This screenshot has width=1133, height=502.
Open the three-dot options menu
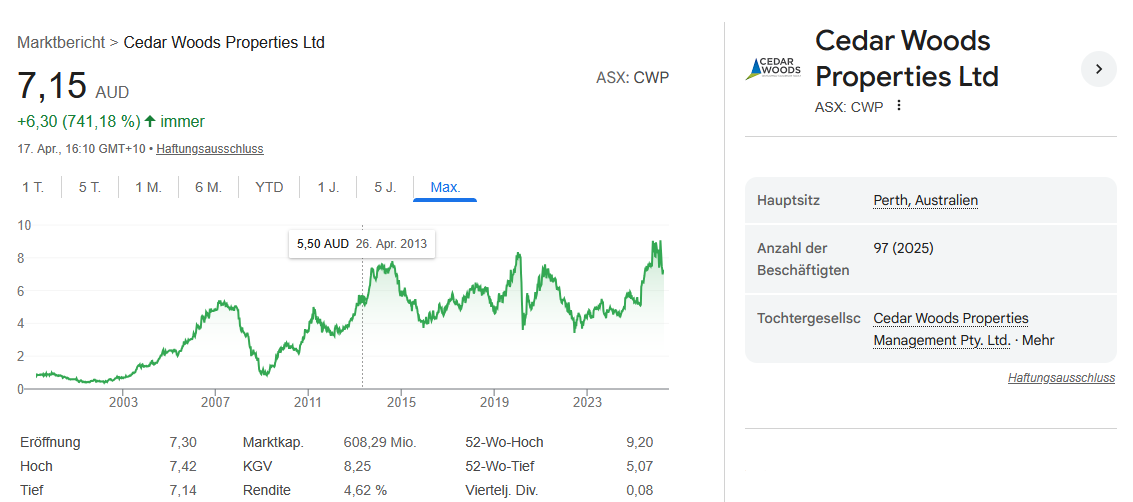point(898,106)
